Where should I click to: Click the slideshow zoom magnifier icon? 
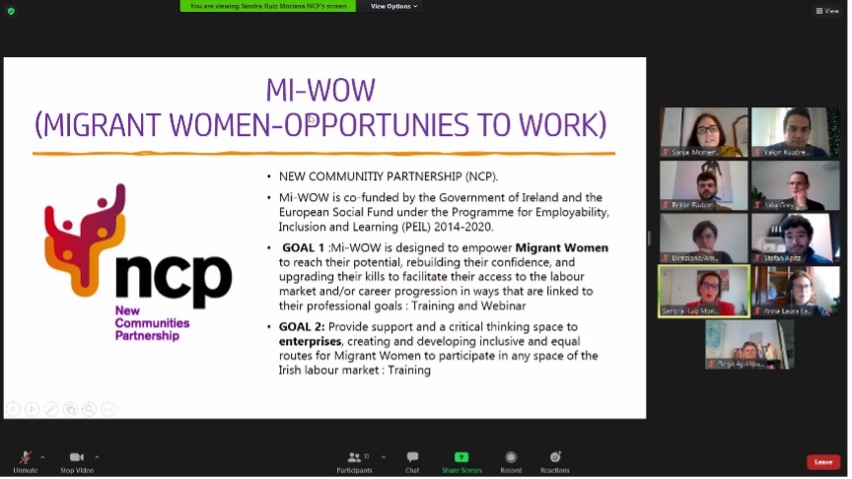89,409
